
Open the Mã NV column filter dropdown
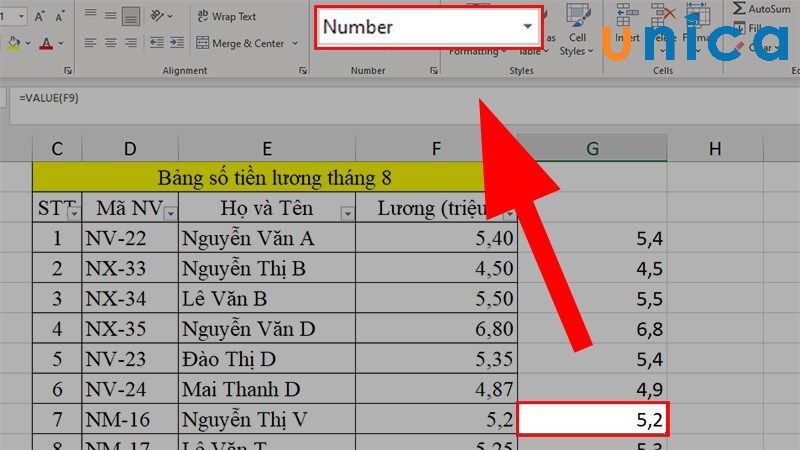170,214
